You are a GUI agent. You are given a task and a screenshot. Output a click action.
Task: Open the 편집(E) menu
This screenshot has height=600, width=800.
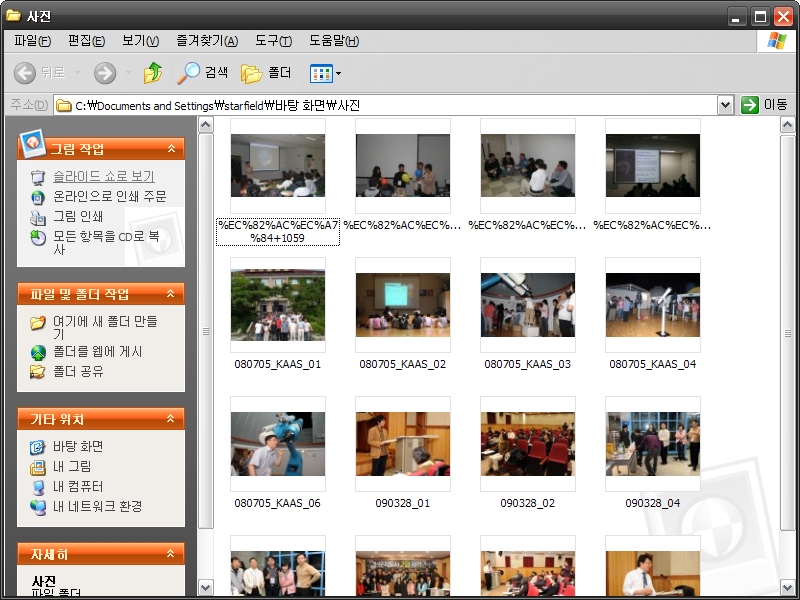[87, 41]
